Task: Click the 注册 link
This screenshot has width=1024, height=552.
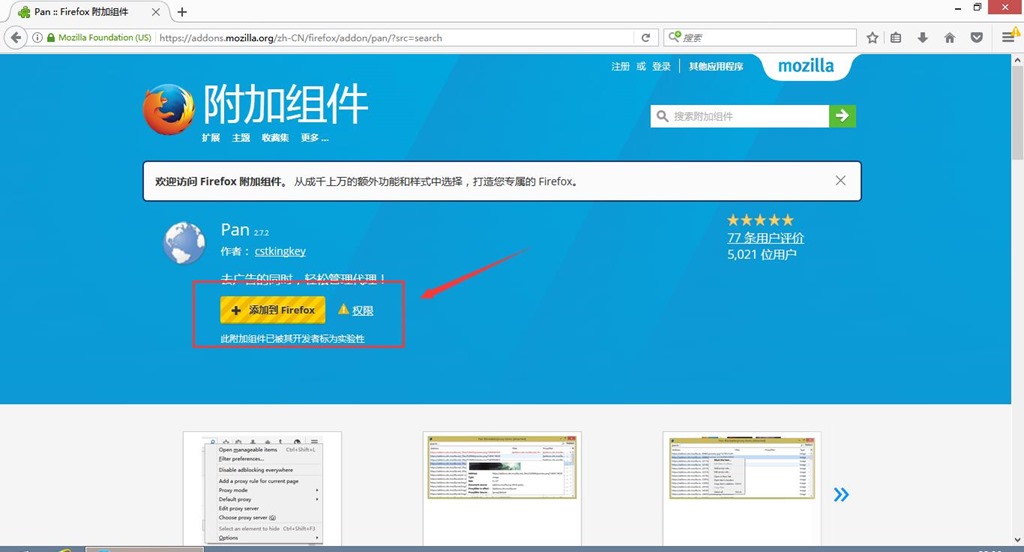Action: [x=620, y=66]
